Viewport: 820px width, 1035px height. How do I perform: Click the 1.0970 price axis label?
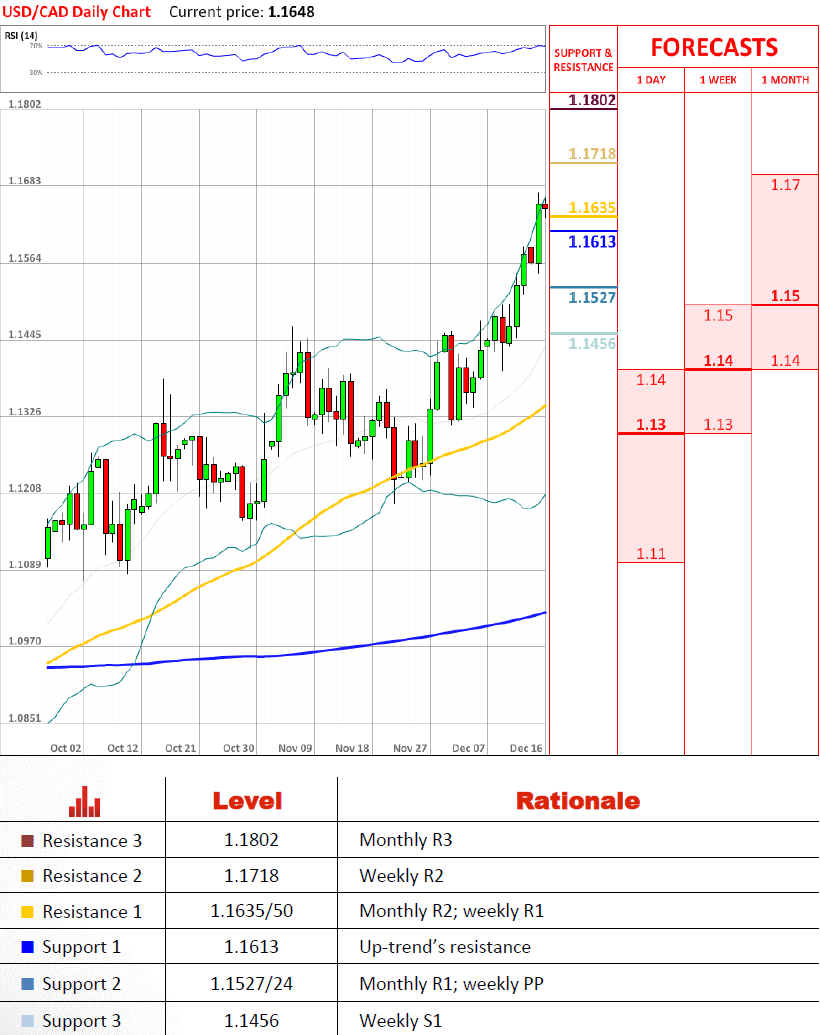24,642
